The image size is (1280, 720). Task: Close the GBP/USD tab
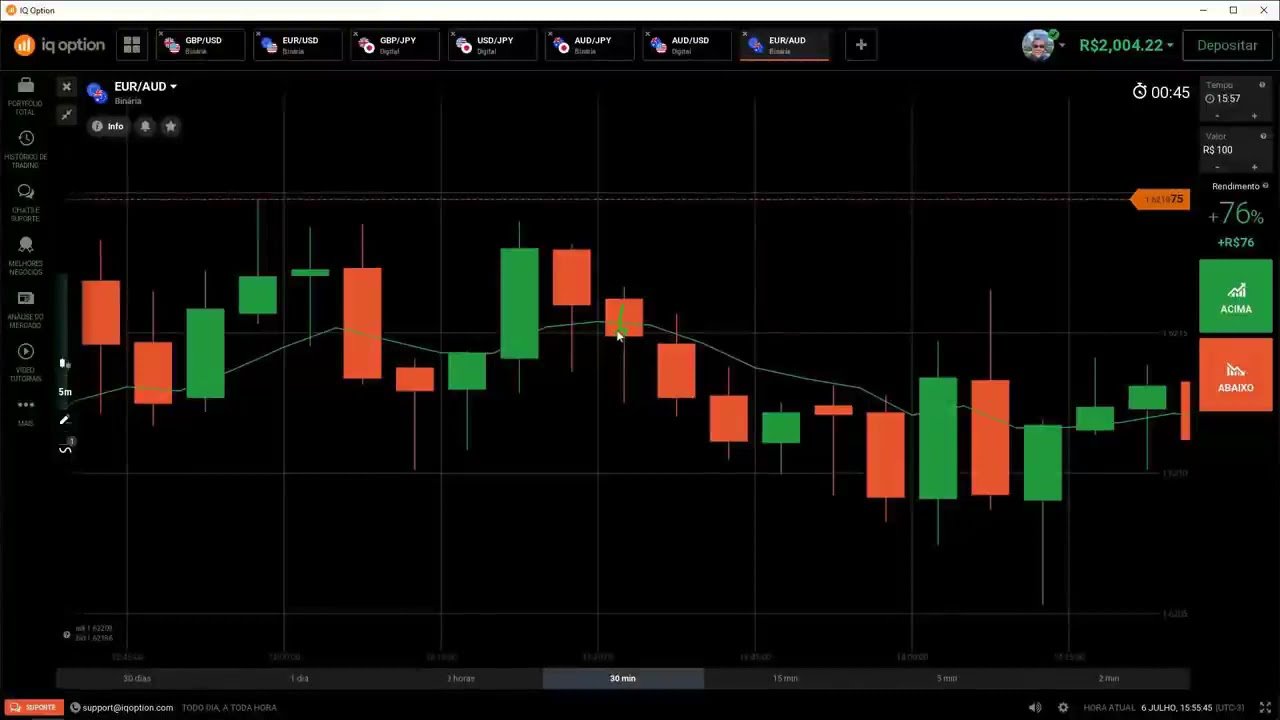(161, 34)
